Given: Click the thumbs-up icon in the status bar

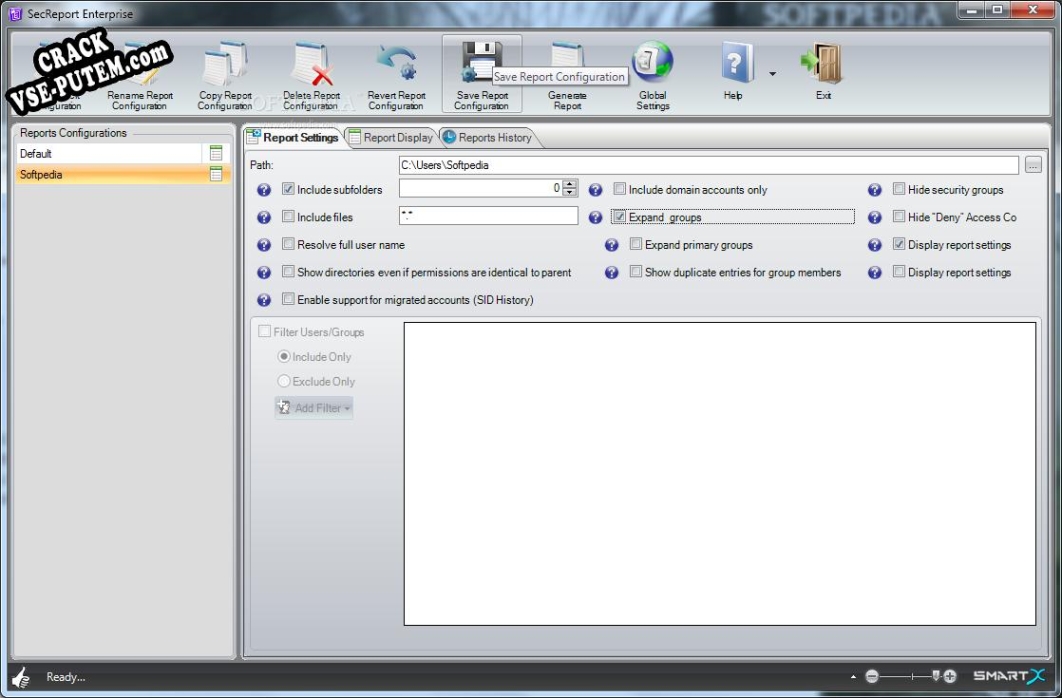Looking at the screenshot, I should pyautogui.click(x=22, y=677).
